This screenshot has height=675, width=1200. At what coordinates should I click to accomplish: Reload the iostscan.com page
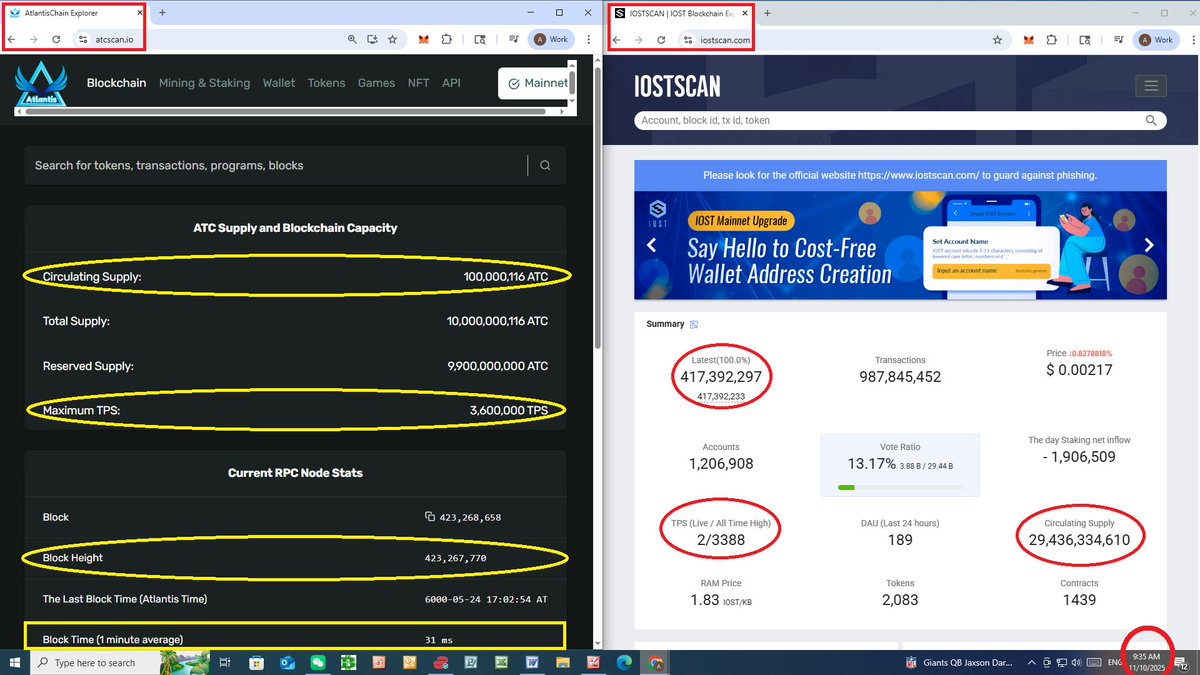pos(661,40)
